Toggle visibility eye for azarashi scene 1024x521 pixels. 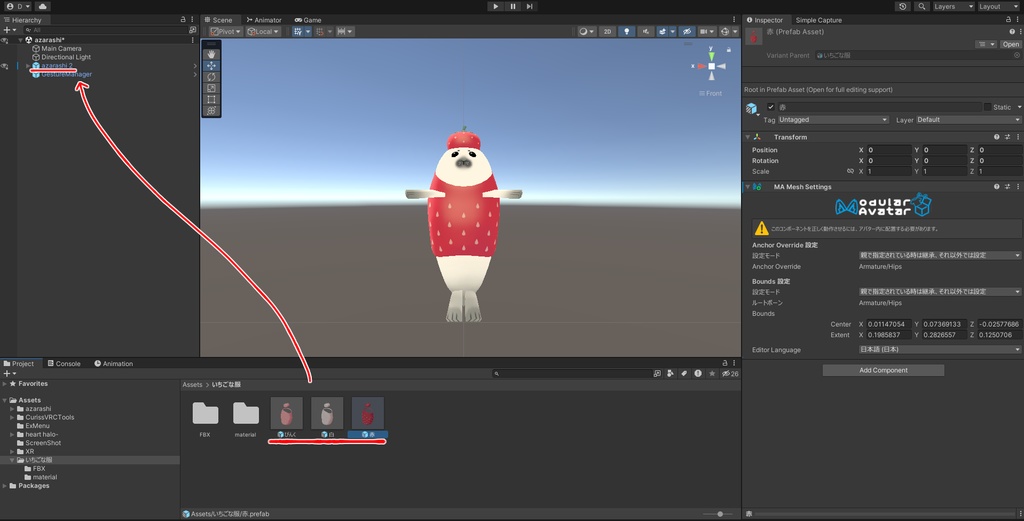point(5,40)
